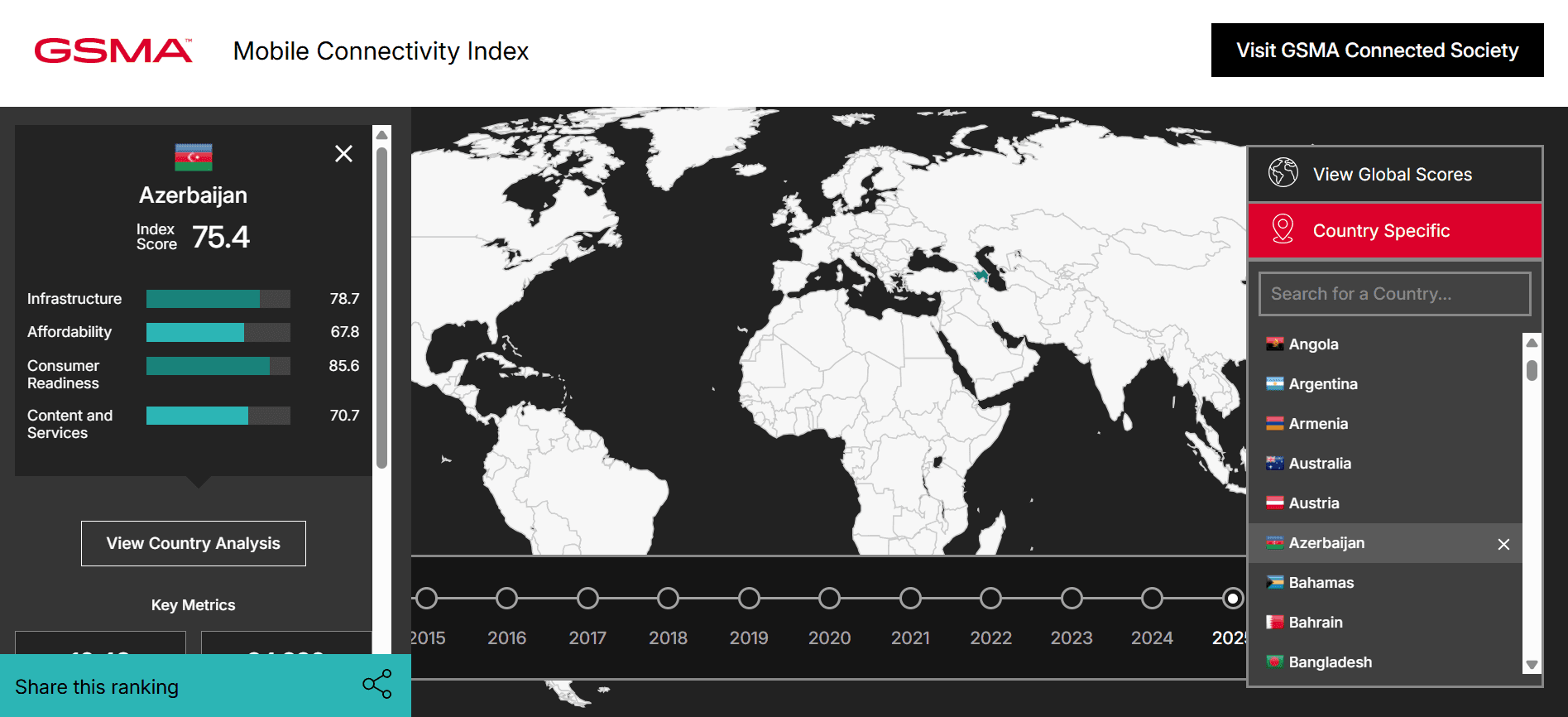Click Share this ranking bar
Screen dimensions: 1568x717
coord(205,686)
